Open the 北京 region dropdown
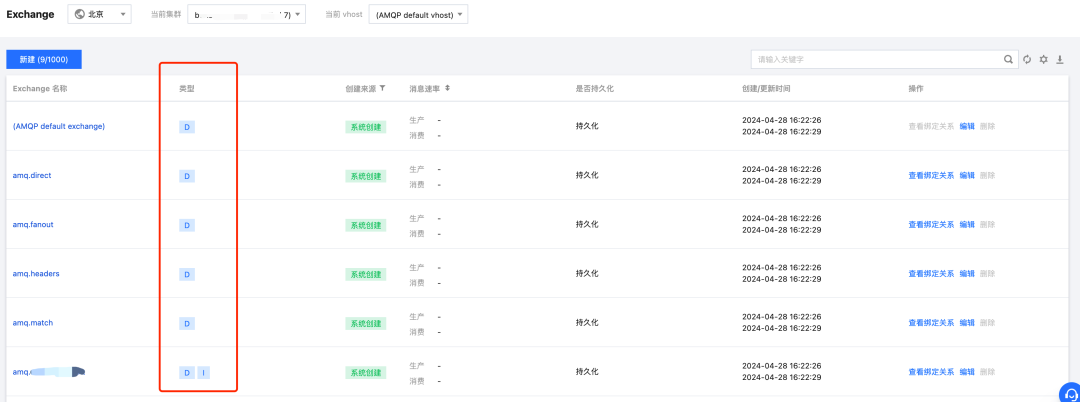The height and width of the screenshot is (402, 1080). (x=99, y=14)
